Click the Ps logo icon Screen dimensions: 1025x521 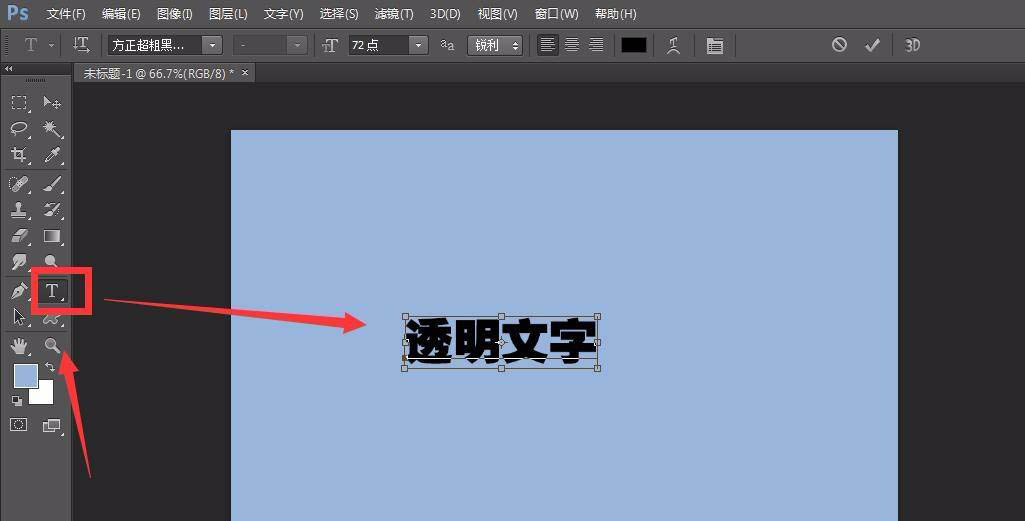pyautogui.click(x=18, y=13)
